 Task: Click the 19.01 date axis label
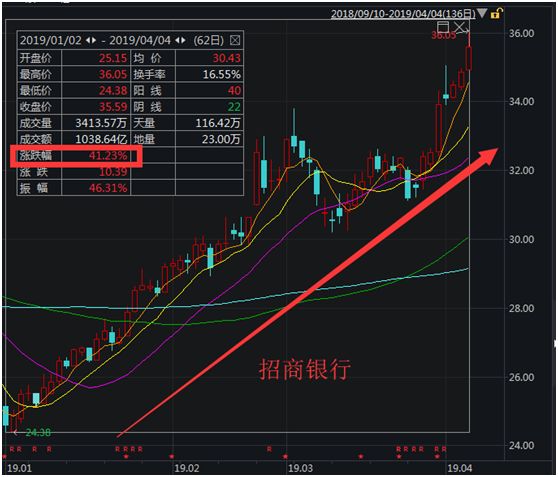(x=19, y=468)
